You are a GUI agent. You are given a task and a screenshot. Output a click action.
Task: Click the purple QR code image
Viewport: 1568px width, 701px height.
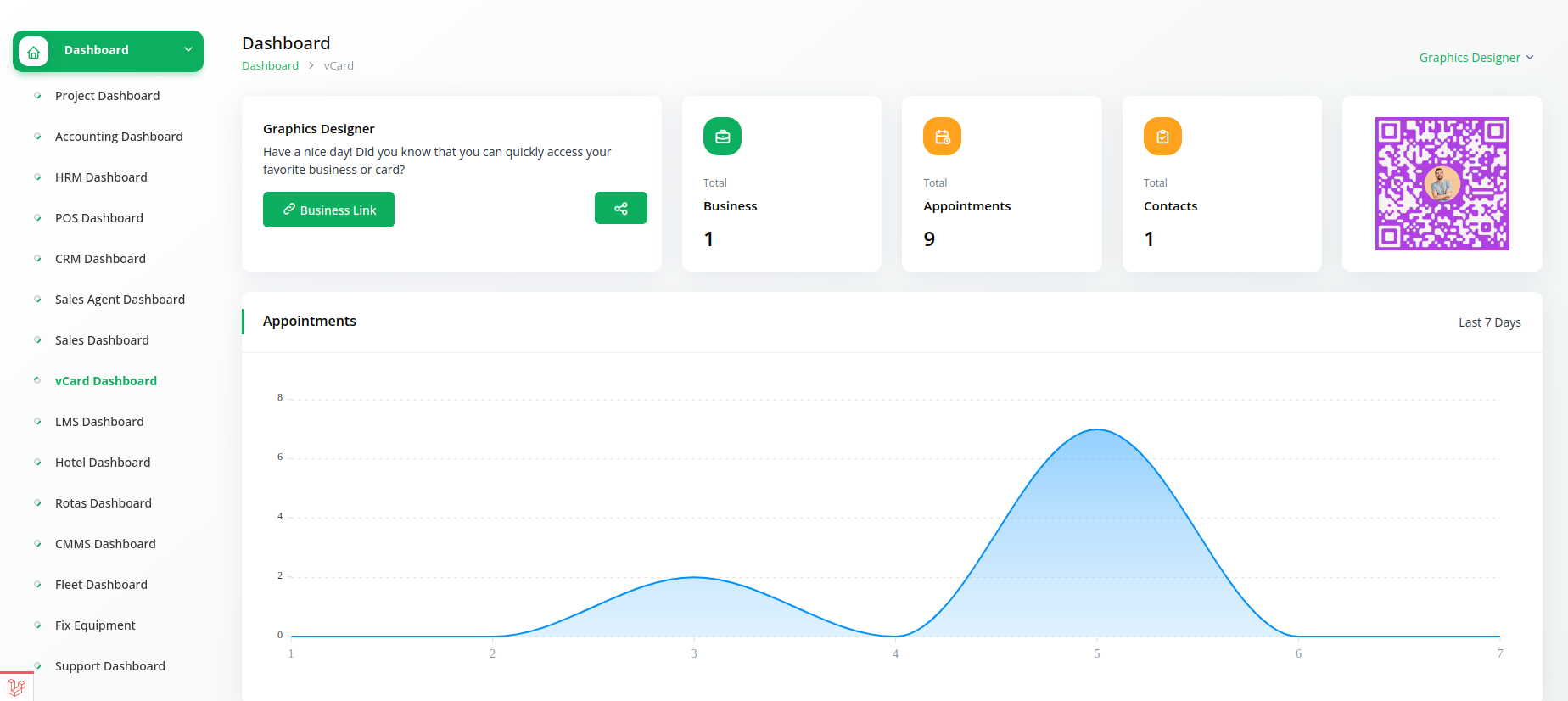tap(1442, 183)
